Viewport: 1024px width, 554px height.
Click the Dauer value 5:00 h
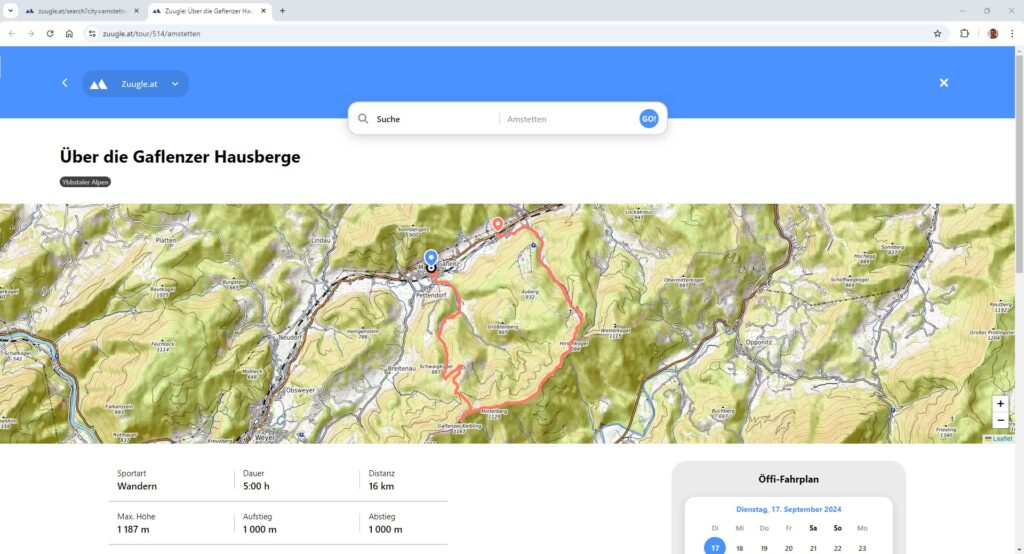point(256,486)
